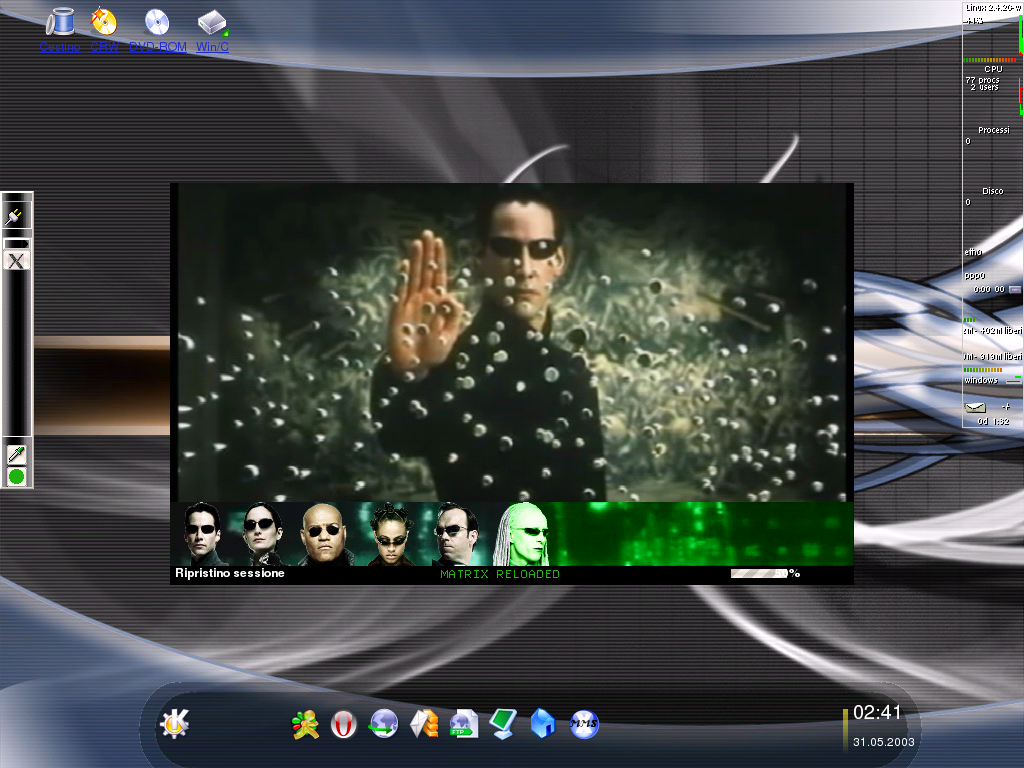Click the splash progress bar beside the percentage
Screen dimensions: 1024x768
(759, 573)
